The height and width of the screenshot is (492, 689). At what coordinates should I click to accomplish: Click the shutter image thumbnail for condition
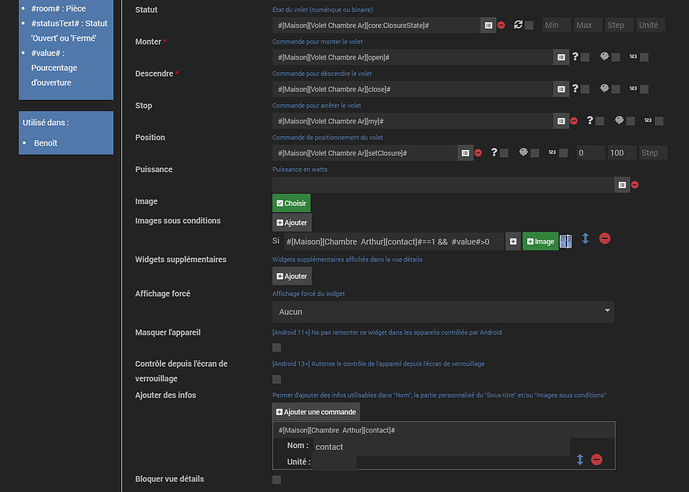tap(566, 241)
